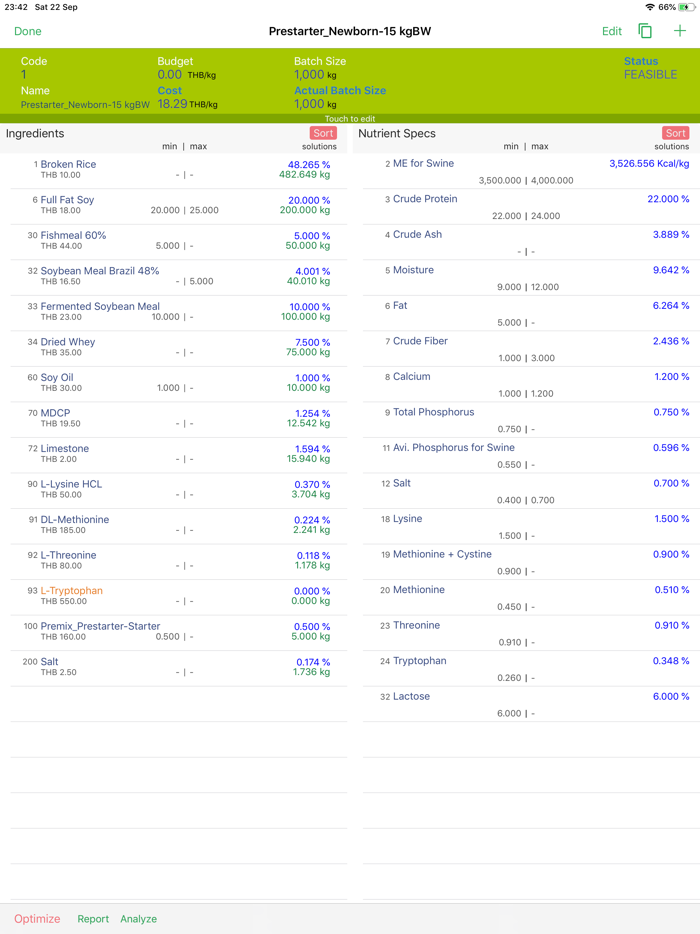This screenshot has width=700, height=934.
Task: Select the DL-Methionine ingredient
Action: [179, 526]
